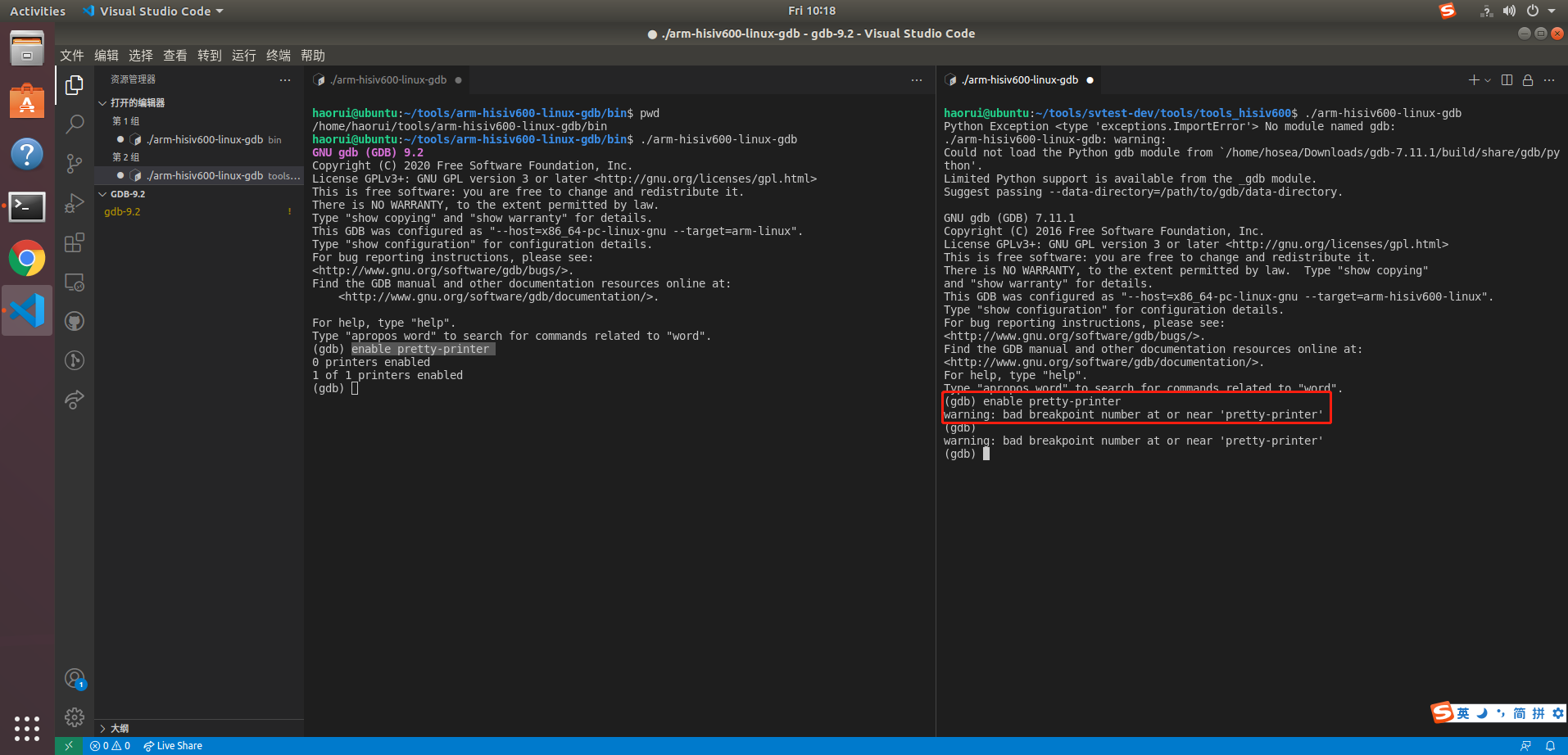Open the Go (转到) menu

210,55
